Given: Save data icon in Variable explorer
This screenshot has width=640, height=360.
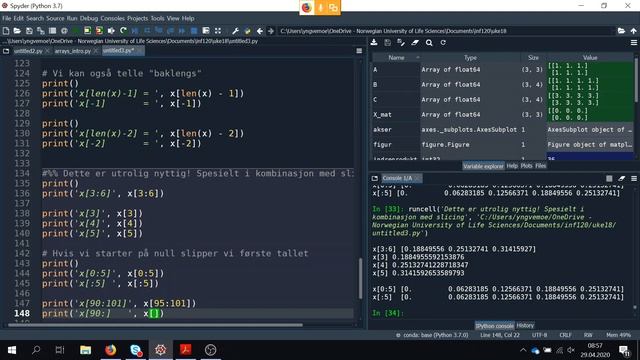Looking at the screenshot, I should pyautogui.click(x=387, y=42).
